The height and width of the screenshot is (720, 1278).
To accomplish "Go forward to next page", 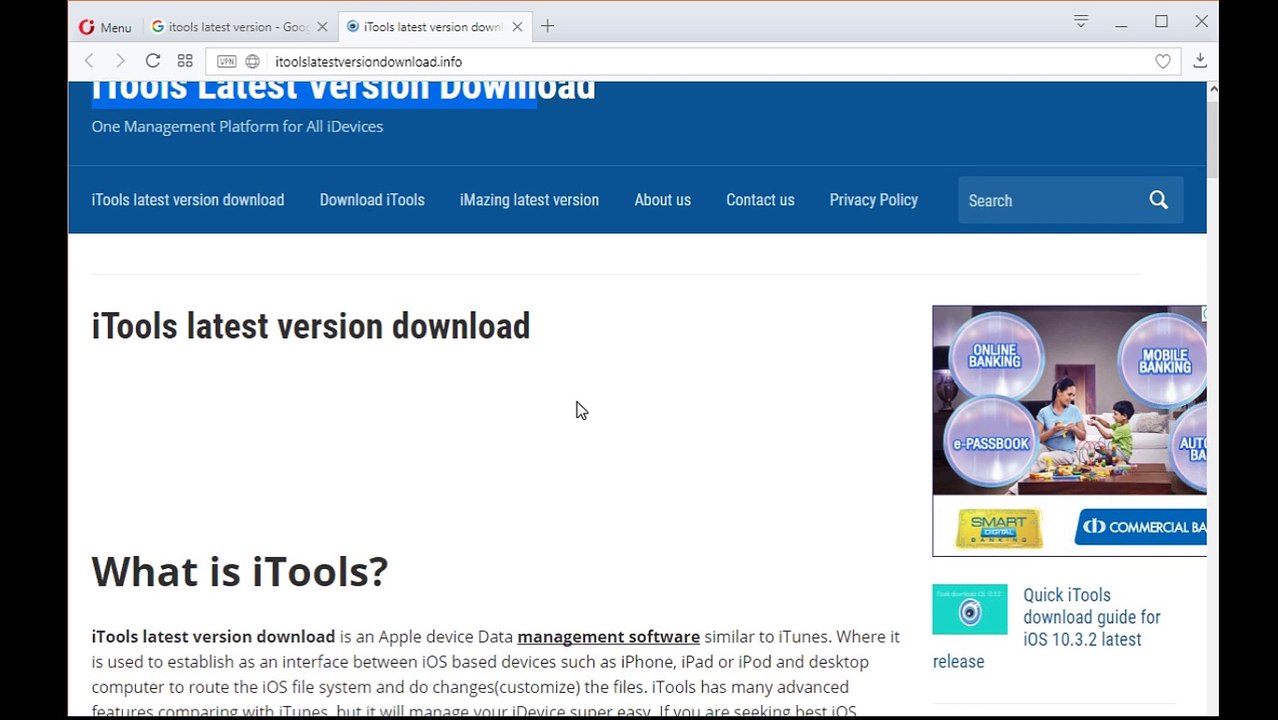I will tap(120, 61).
